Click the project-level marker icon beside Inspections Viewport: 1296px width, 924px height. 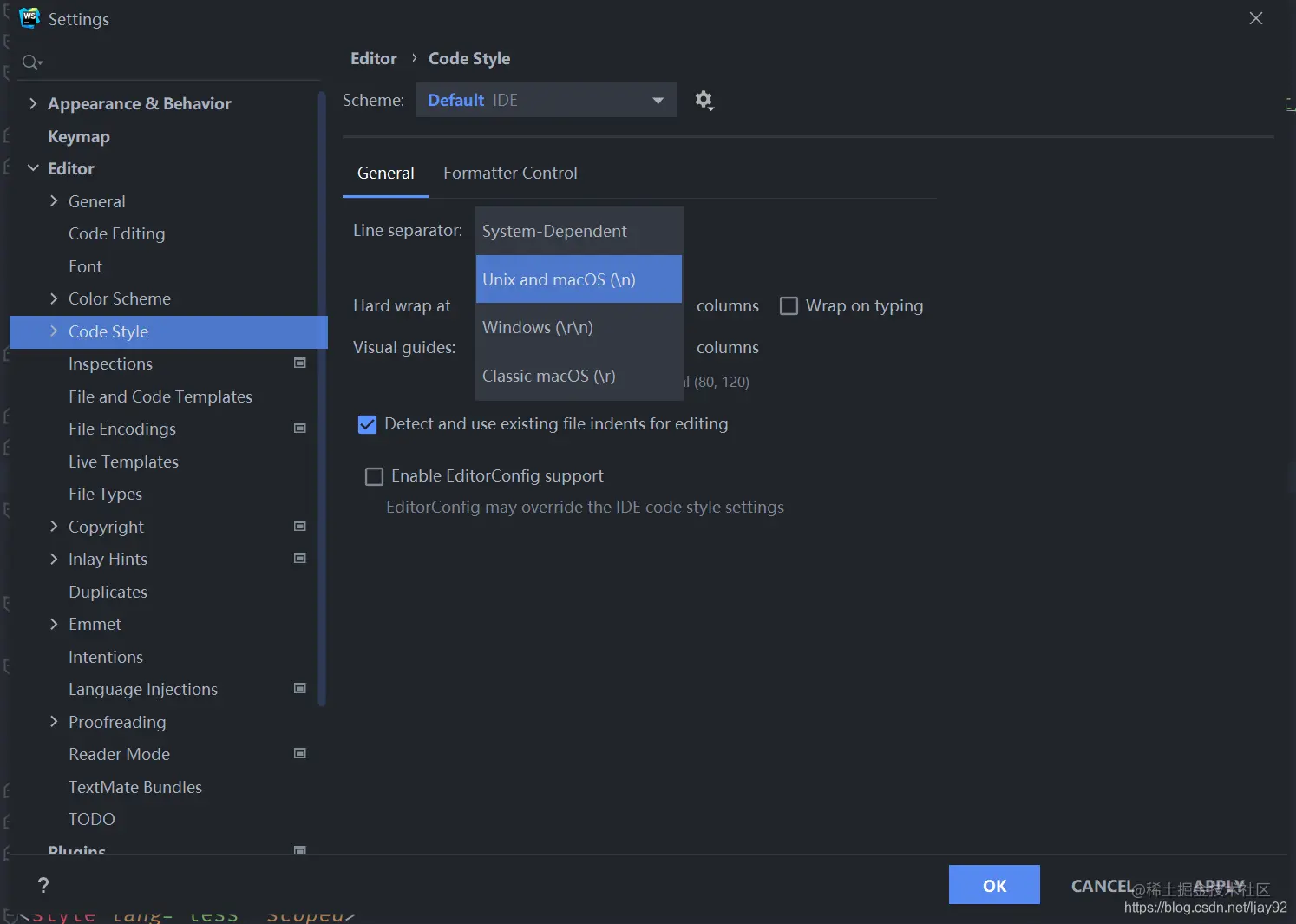pos(300,364)
